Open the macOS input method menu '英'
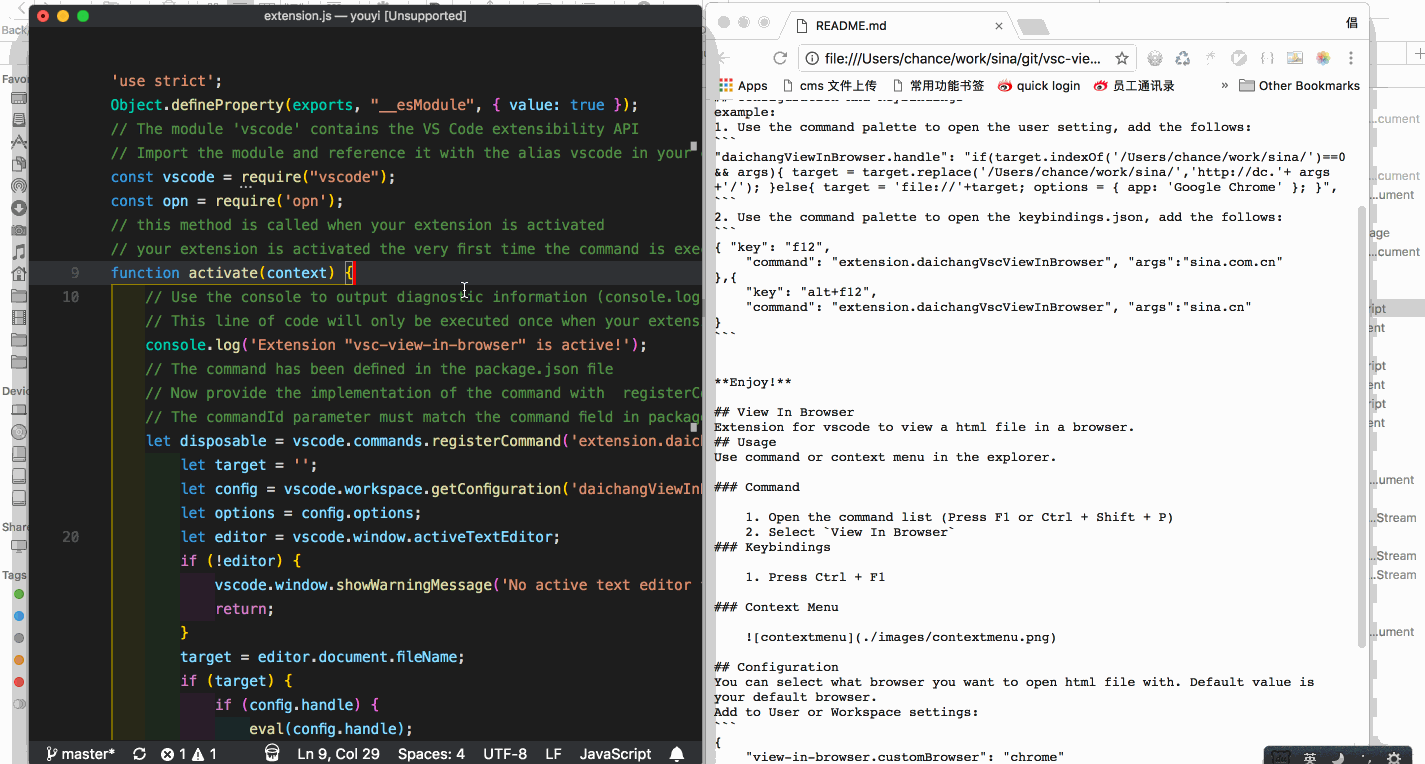The height and width of the screenshot is (764, 1425). click(1310, 757)
